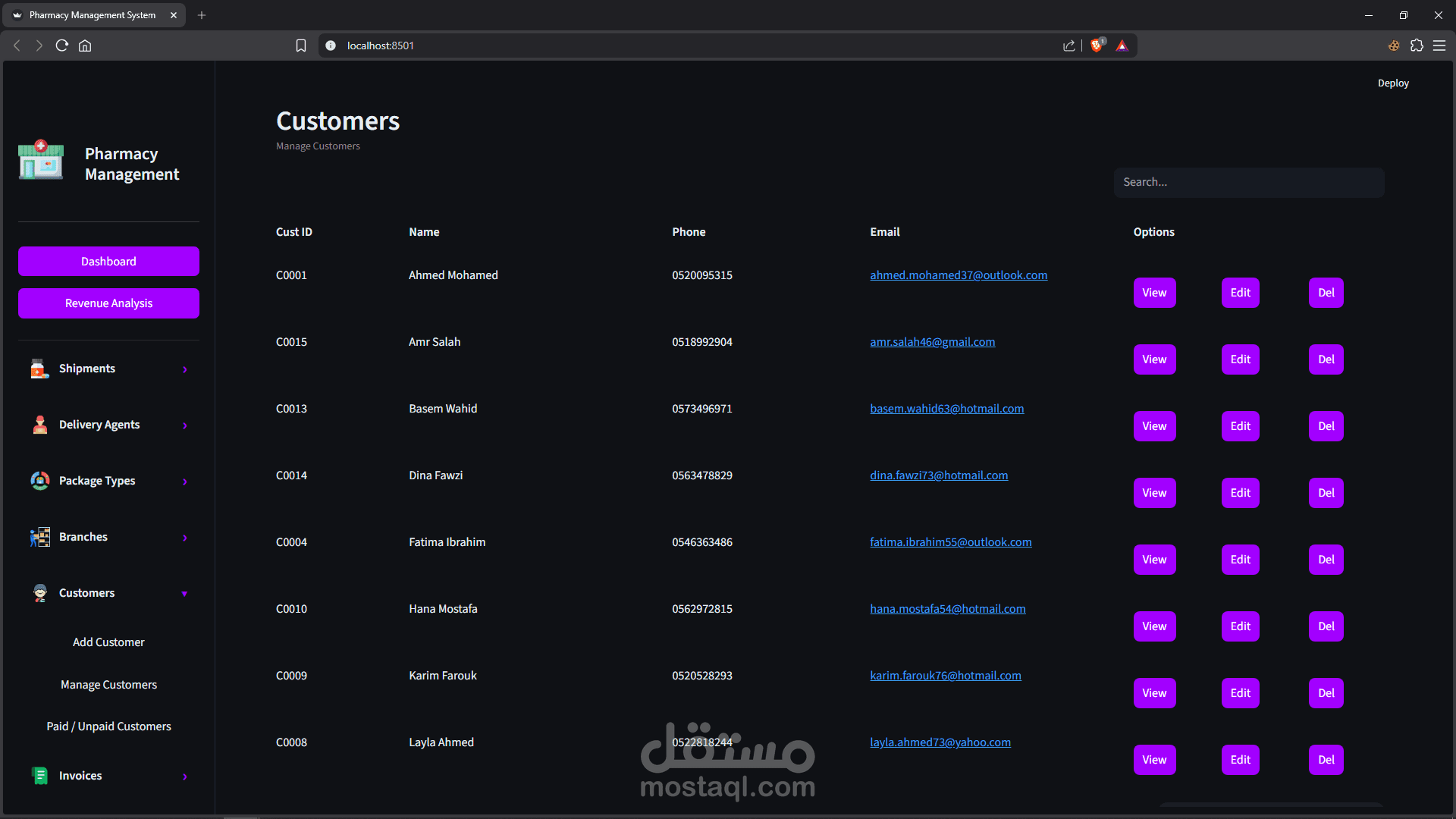This screenshot has width=1456, height=819.
Task: Go back using browser back arrow
Action: [17, 45]
